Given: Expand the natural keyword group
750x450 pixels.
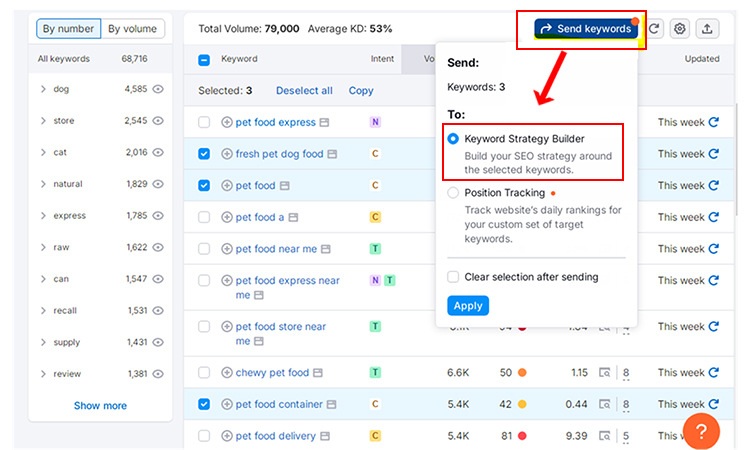Looking at the screenshot, I should [43, 184].
